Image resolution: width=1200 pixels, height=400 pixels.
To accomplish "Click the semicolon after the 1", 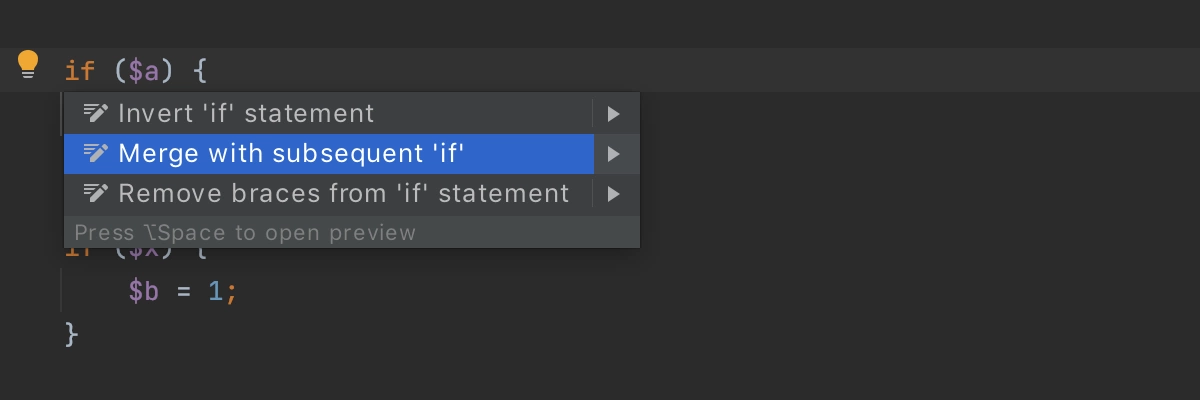I will pos(231,294).
